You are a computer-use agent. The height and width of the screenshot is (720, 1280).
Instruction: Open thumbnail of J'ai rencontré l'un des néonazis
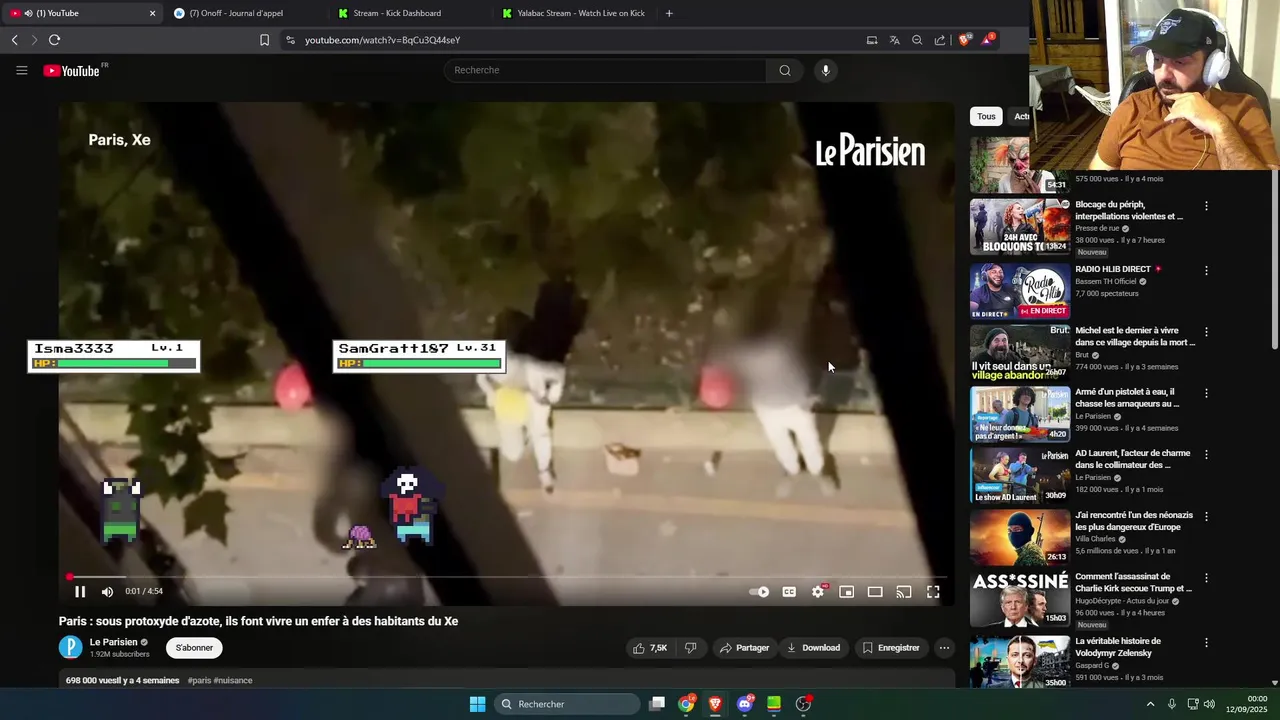coord(1020,537)
